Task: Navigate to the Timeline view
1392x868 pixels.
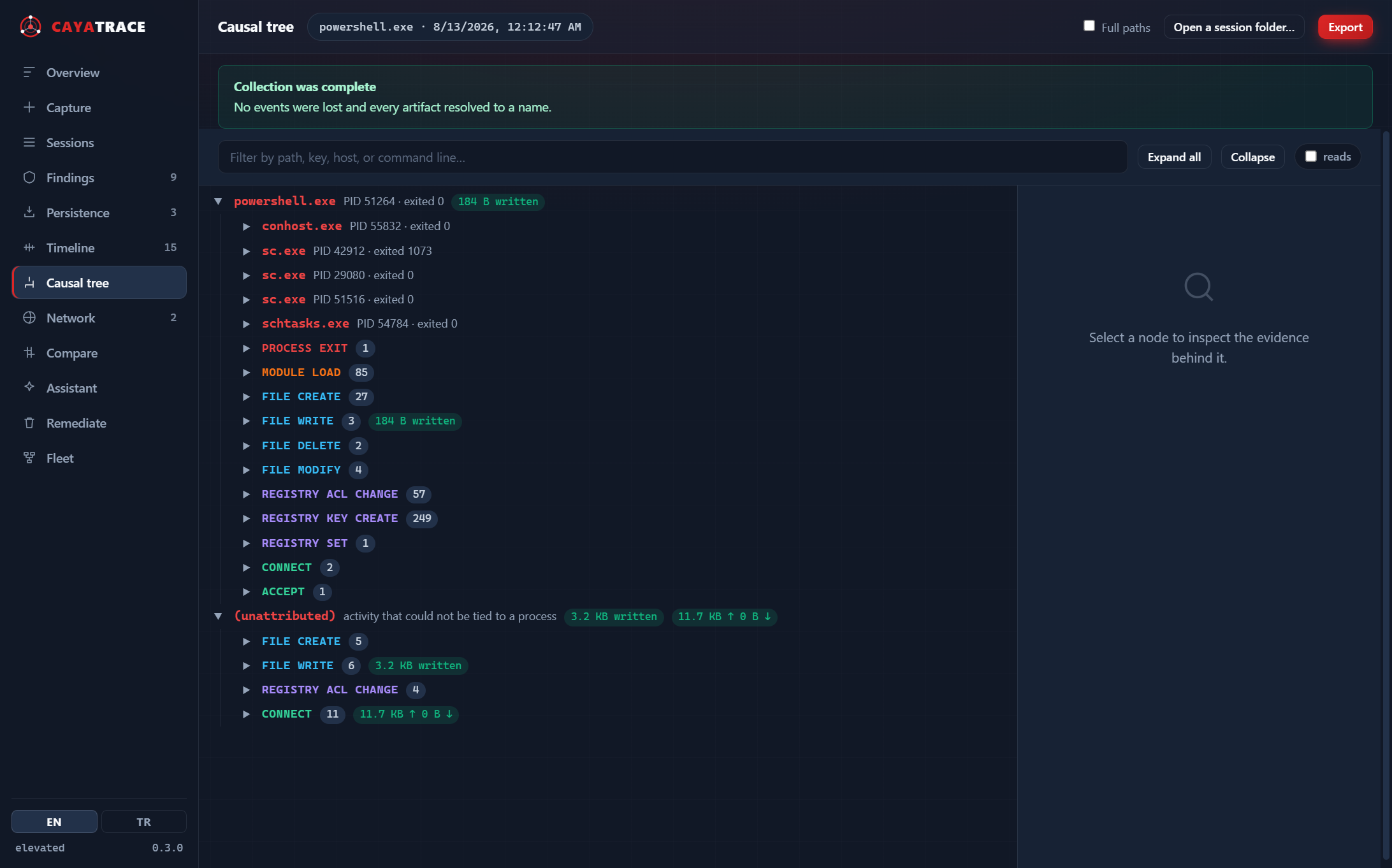Action: (x=99, y=247)
